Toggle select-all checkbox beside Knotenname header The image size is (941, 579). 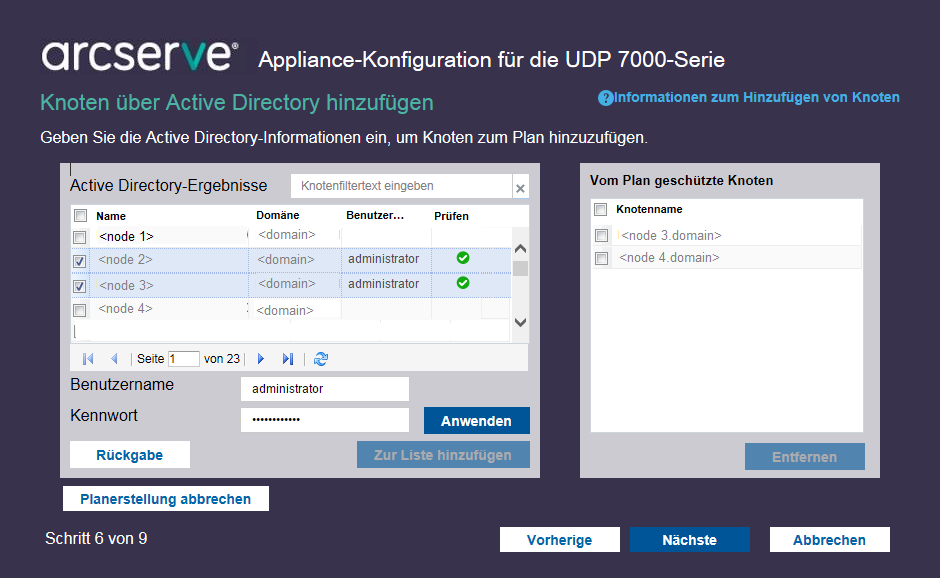pyautogui.click(x=601, y=209)
